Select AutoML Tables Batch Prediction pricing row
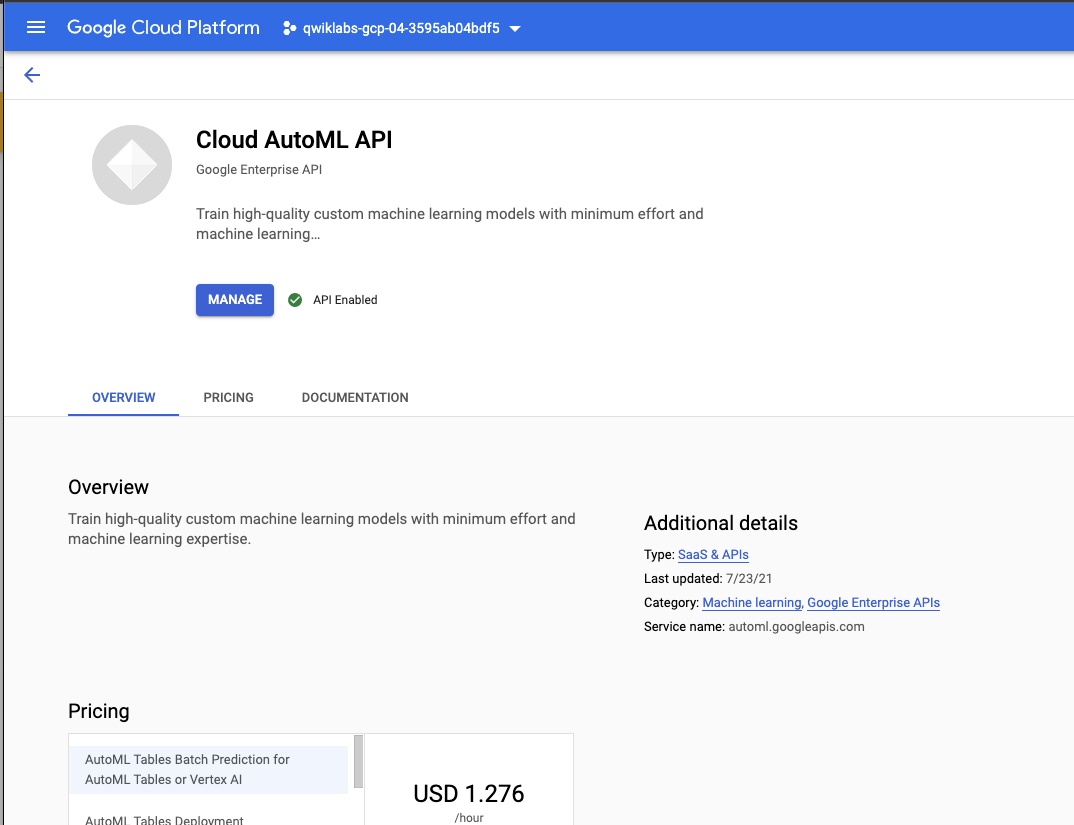The width and height of the screenshot is (1074, 825). tap(209, 769)
